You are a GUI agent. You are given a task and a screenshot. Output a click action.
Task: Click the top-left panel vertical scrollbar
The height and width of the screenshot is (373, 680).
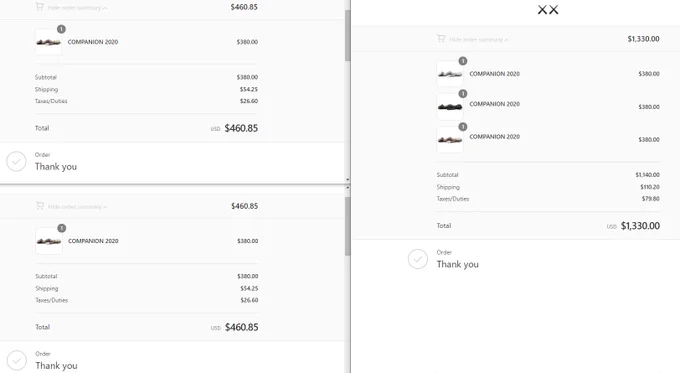(x=347, y=35)
